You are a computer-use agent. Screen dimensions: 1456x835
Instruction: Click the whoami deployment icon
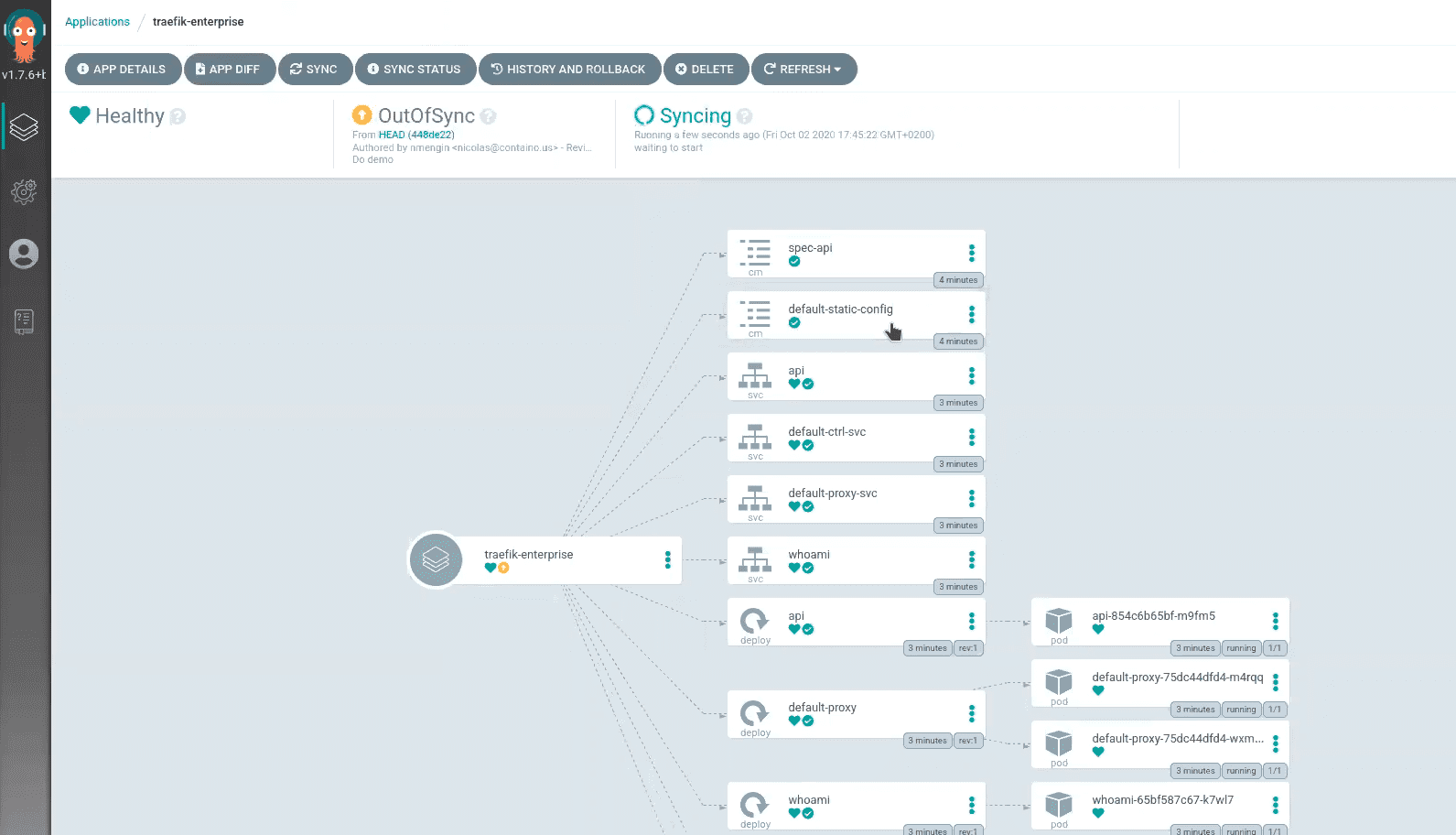point(755,805)
